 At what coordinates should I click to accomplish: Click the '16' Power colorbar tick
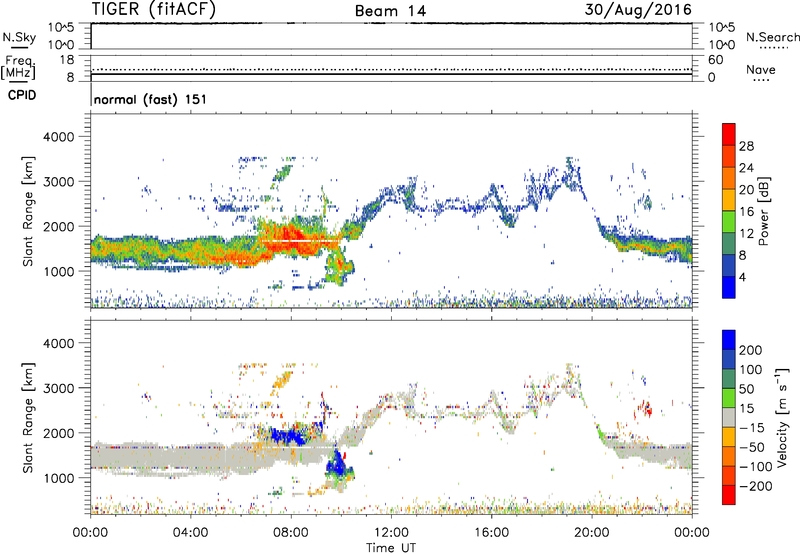point(746,212)
